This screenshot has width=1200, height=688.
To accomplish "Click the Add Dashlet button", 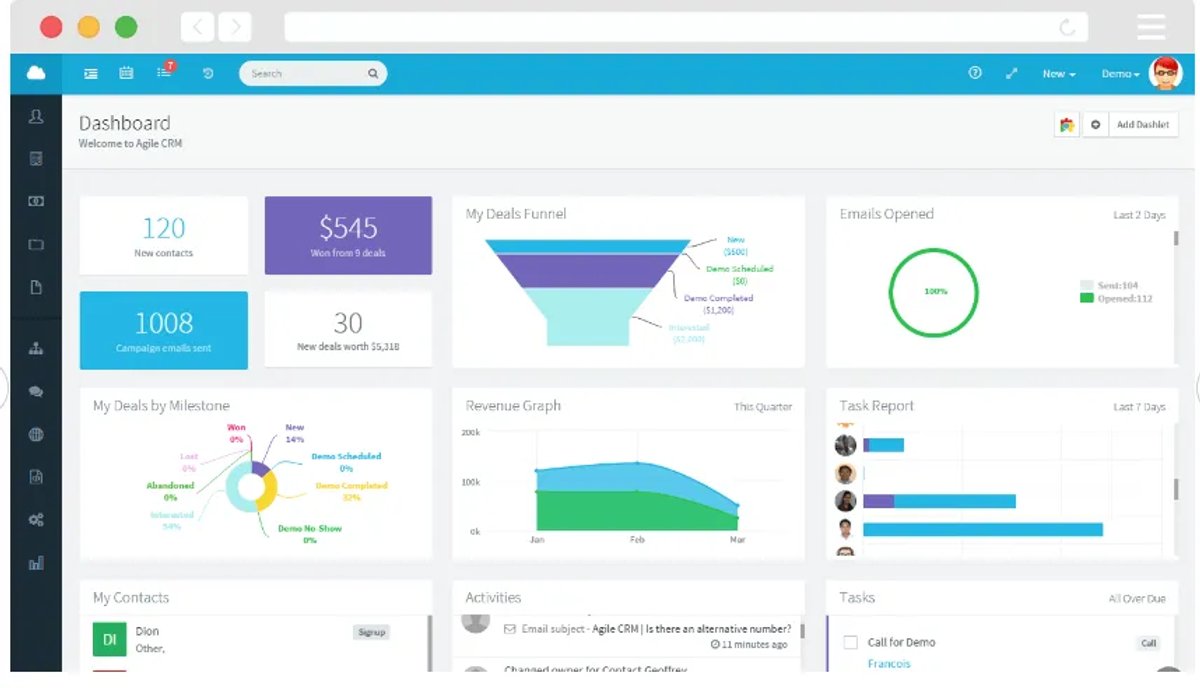I will 1143,124.
